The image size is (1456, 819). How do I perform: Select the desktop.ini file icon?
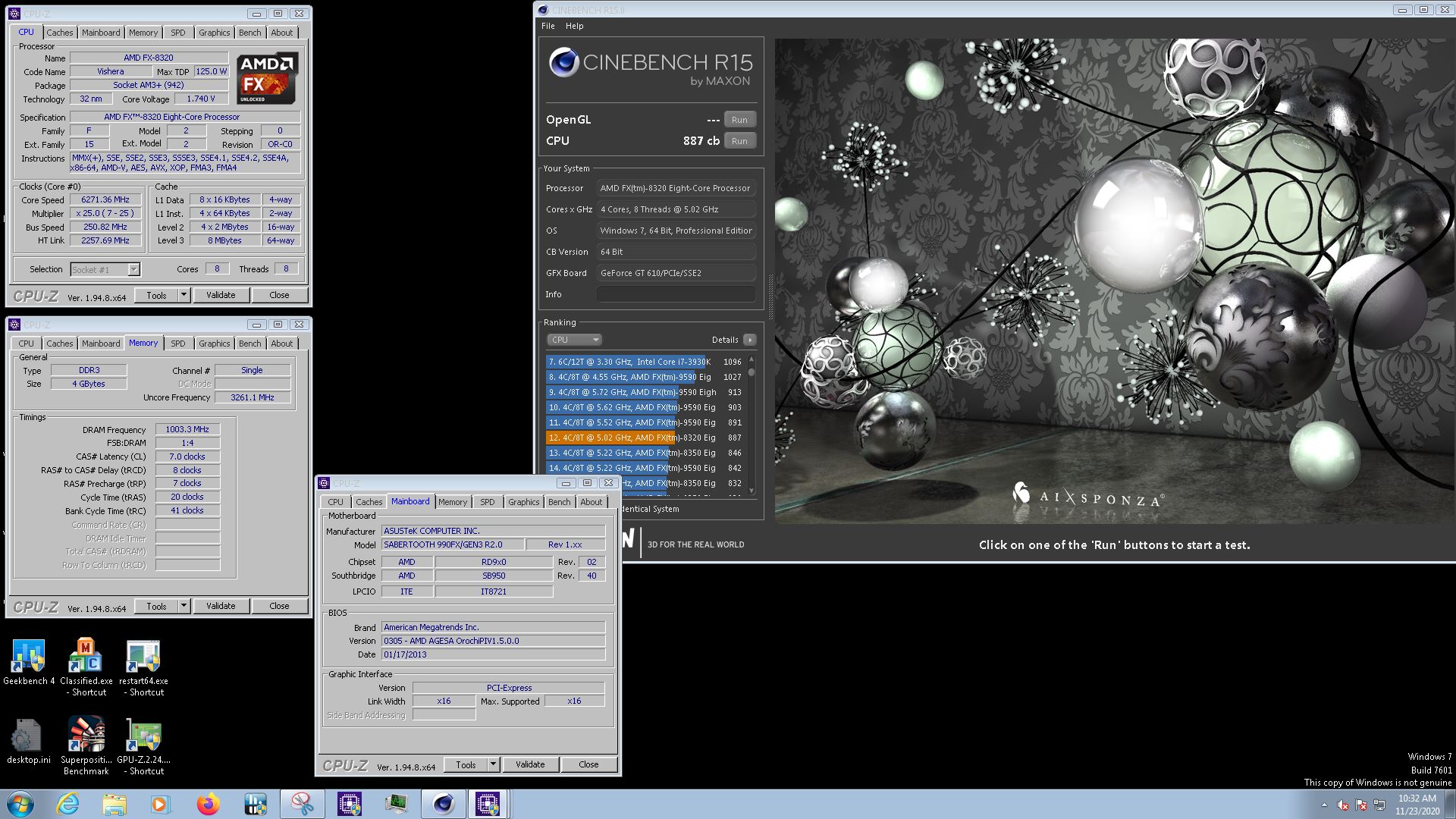pos(29,741)
